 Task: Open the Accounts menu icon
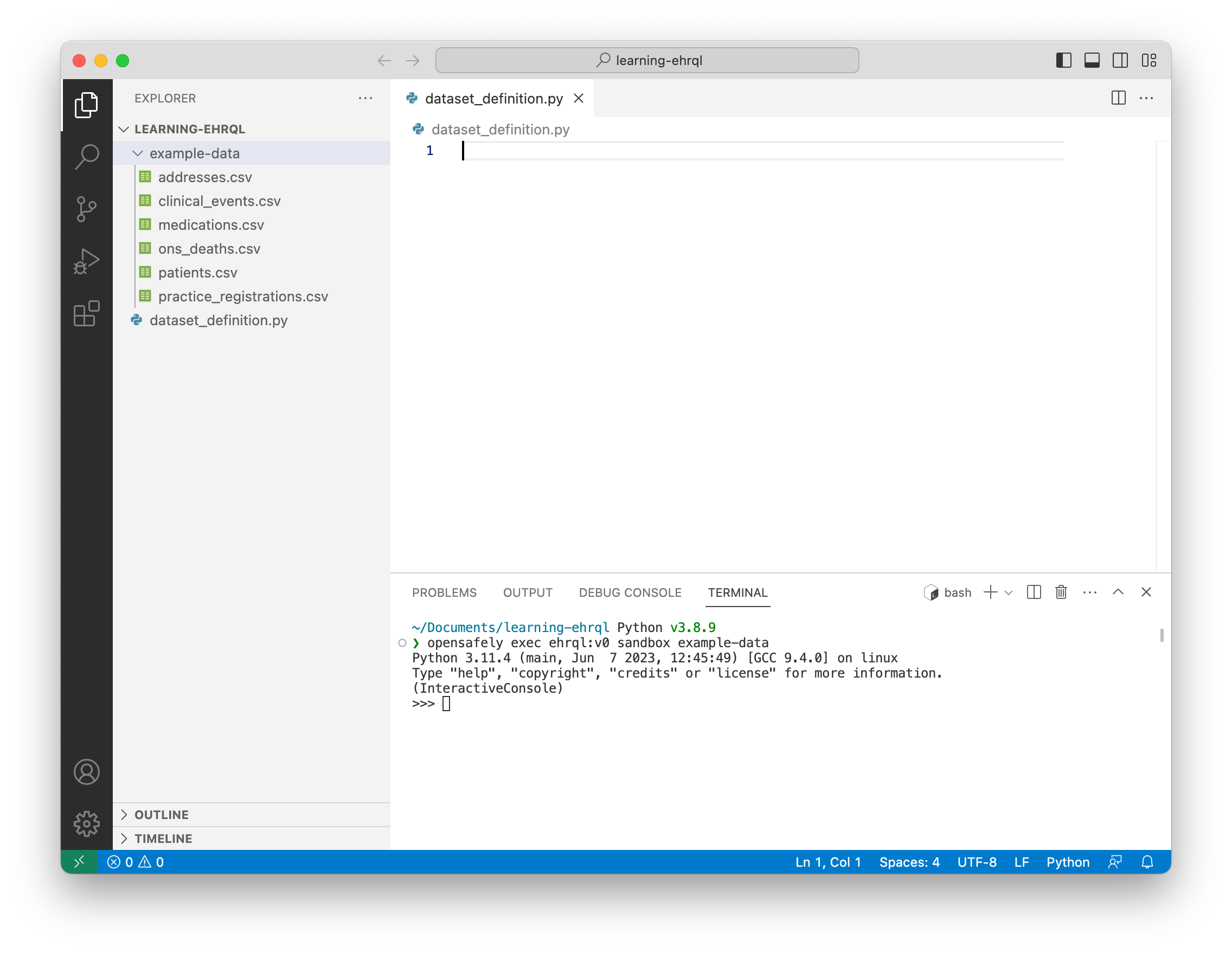(x=86, y=772)
